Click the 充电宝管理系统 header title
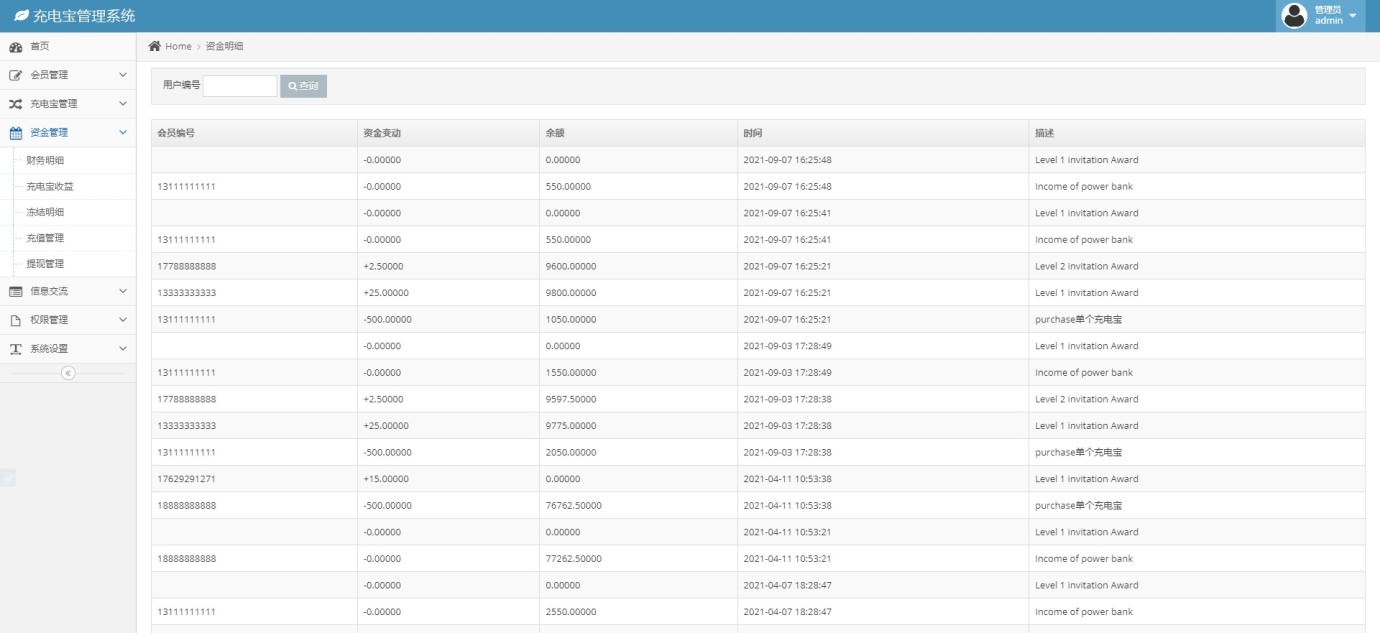The image size is (1380, 633). point(84,16)
